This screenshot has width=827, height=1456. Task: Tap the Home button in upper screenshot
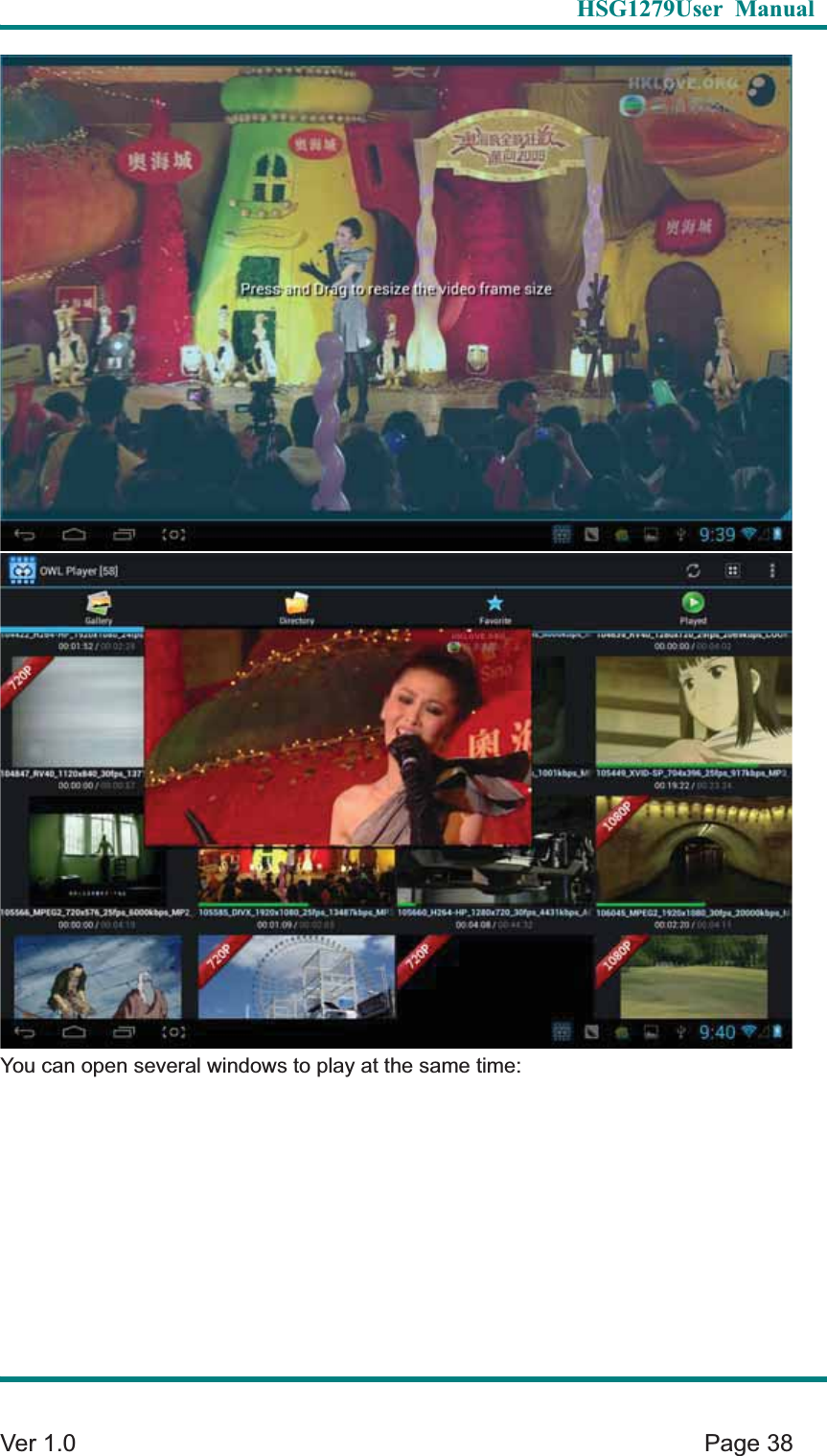[x=74, y=535]
